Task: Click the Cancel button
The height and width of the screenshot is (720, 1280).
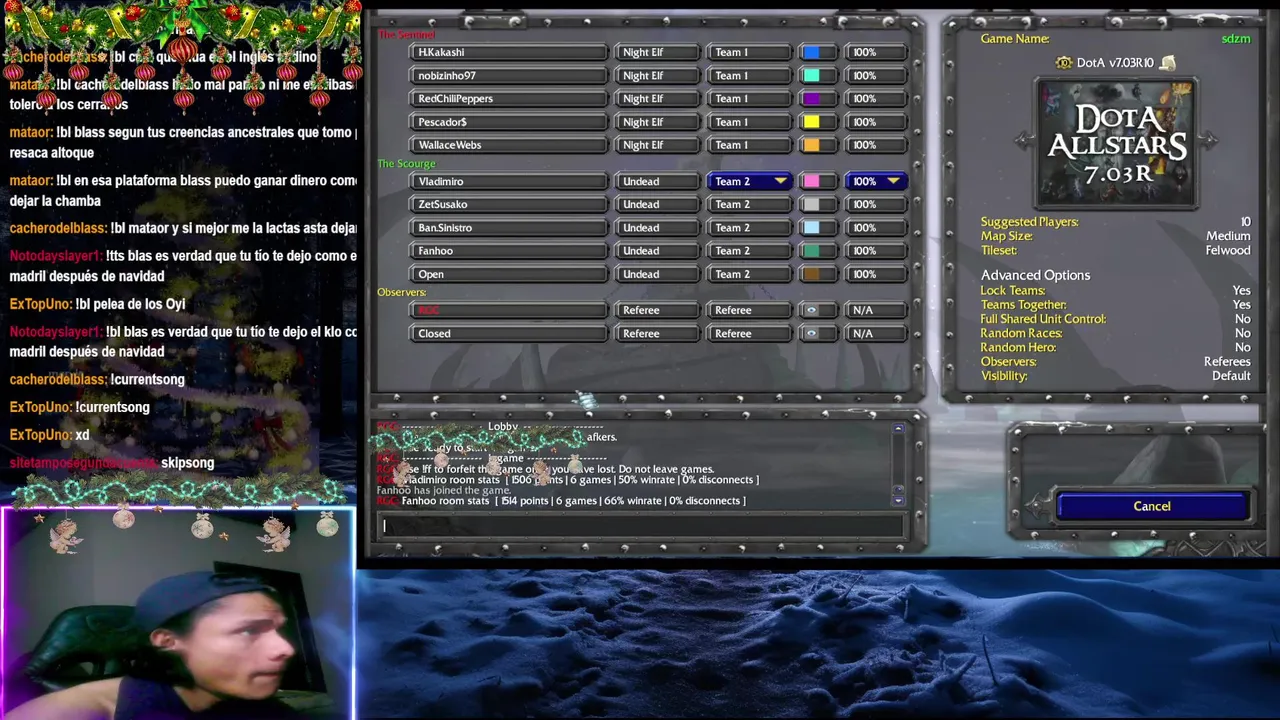Action: 1152,506
